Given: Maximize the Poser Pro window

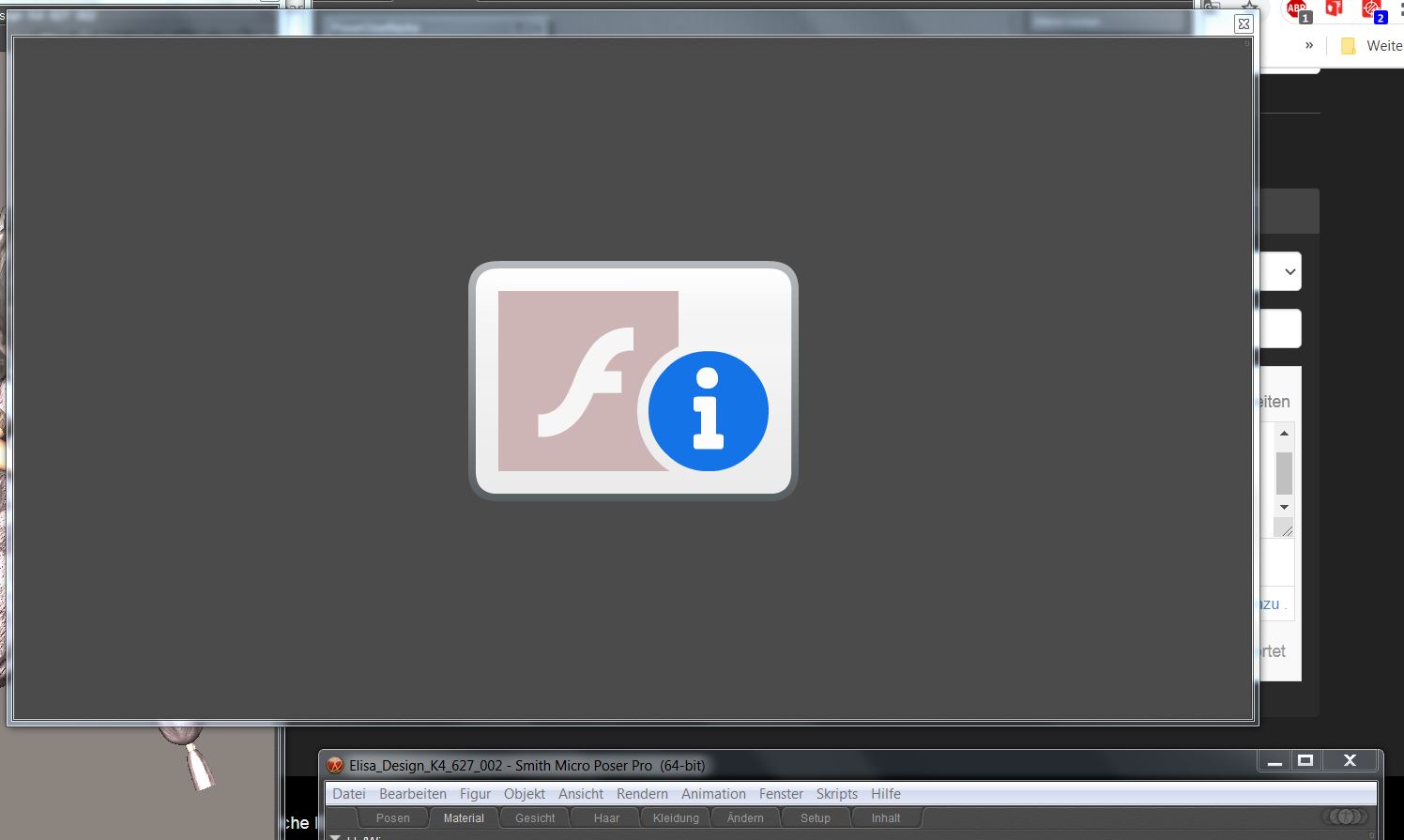Looking at the screenshot, I should tap(1305, 761).
